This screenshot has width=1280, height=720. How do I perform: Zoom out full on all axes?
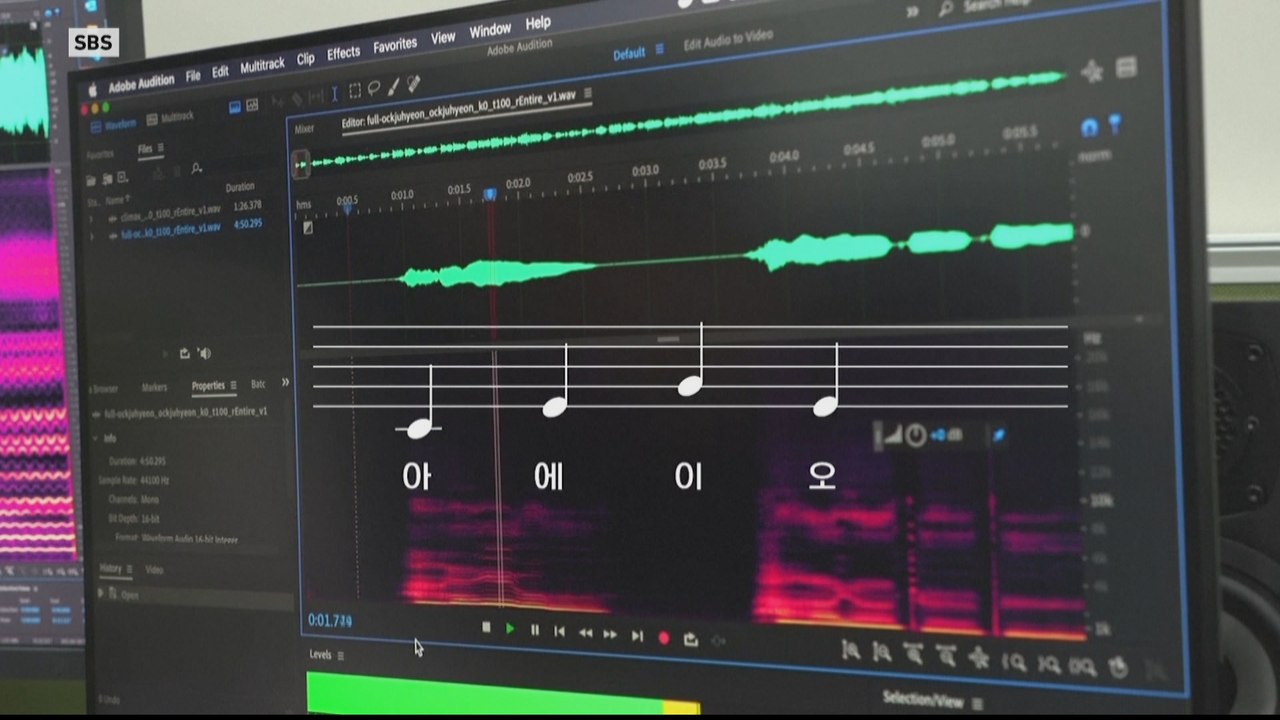(979, 658)
